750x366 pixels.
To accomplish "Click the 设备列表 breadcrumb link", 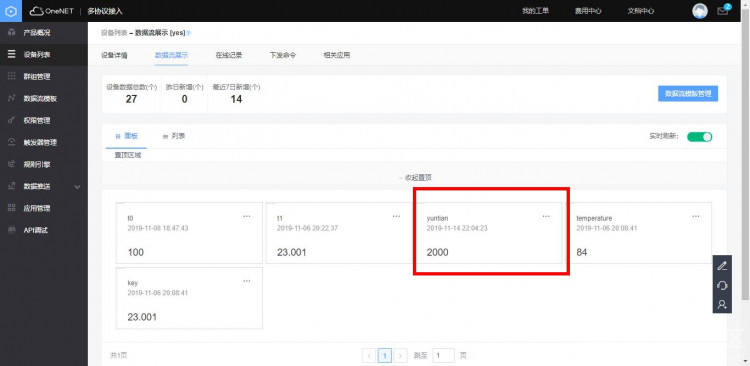I will pos(114,33).
